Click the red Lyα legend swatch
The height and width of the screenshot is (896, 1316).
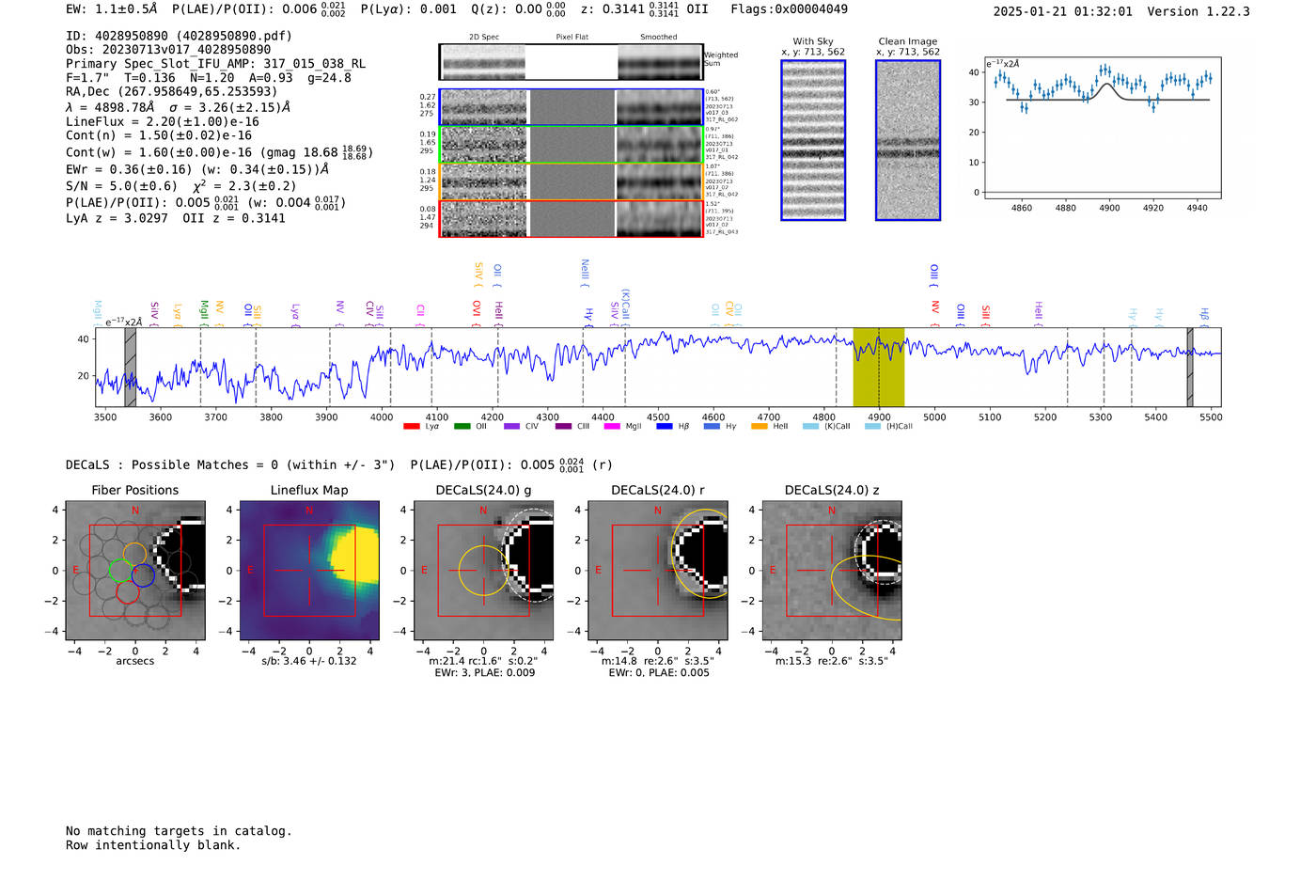[x=411, y=427]
